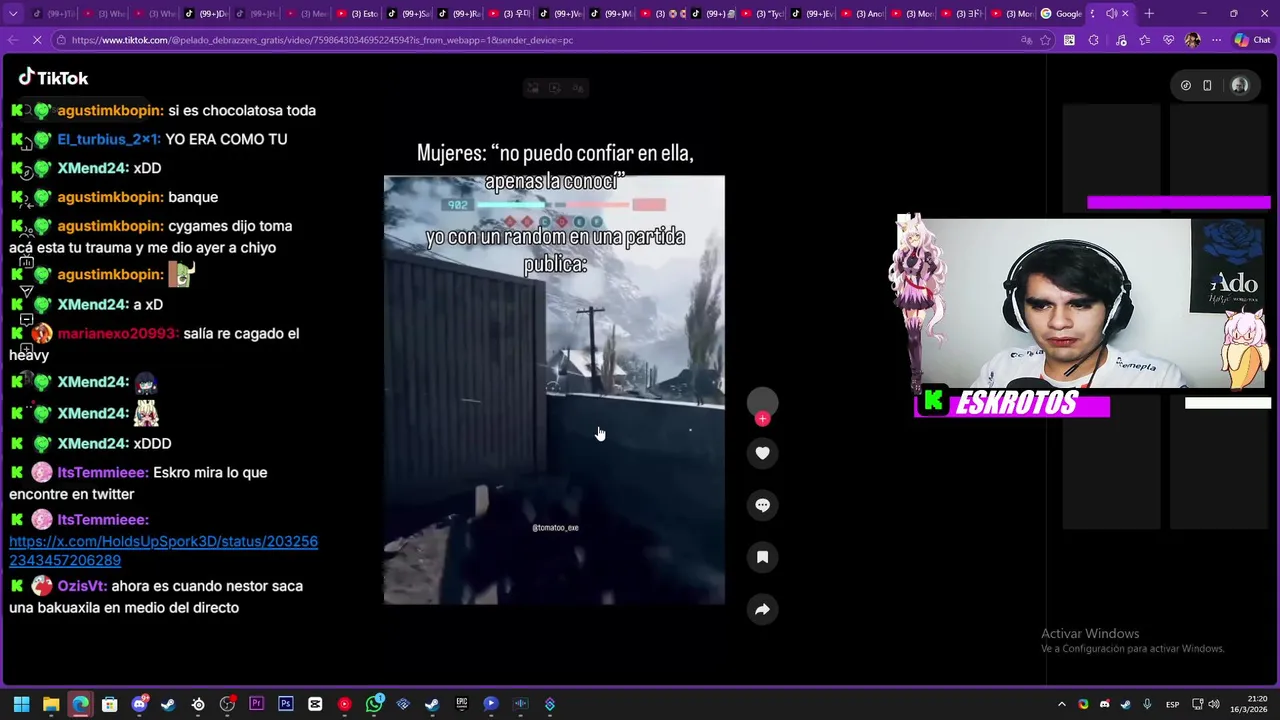Open the Windows Start menu
Viewport: 1280px width, 720px height.
pos(21,704)
